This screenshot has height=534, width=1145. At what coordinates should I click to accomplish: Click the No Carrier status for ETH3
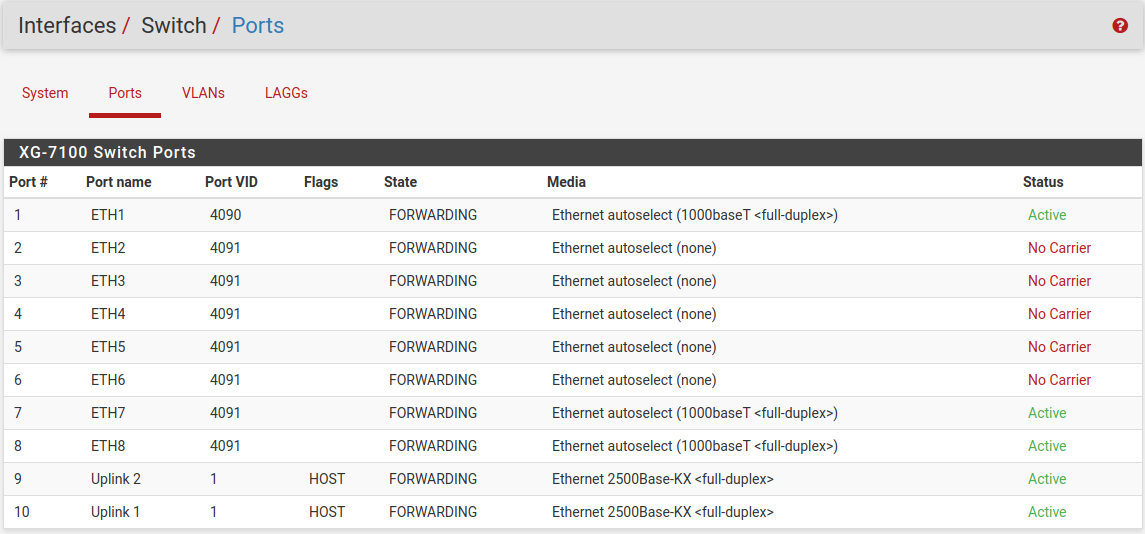tap(1059, 281)
